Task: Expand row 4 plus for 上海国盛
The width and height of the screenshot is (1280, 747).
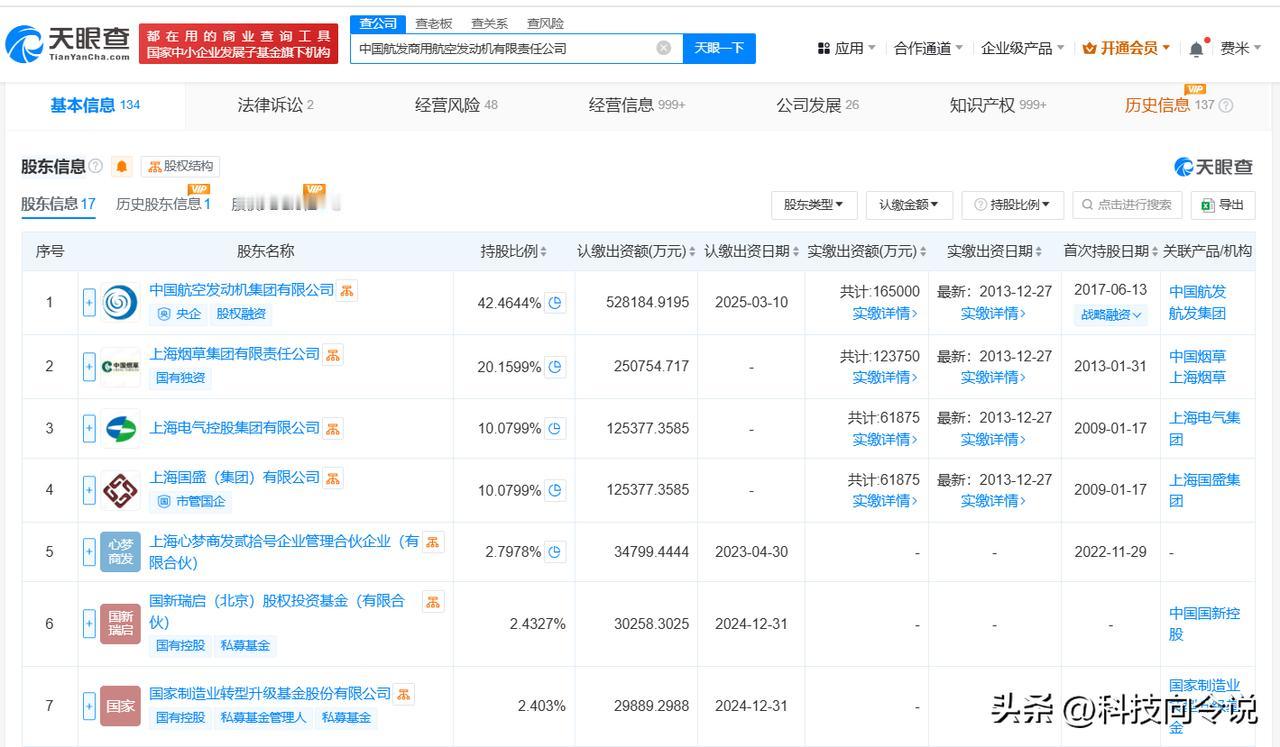Action: (x=89, y=490)
